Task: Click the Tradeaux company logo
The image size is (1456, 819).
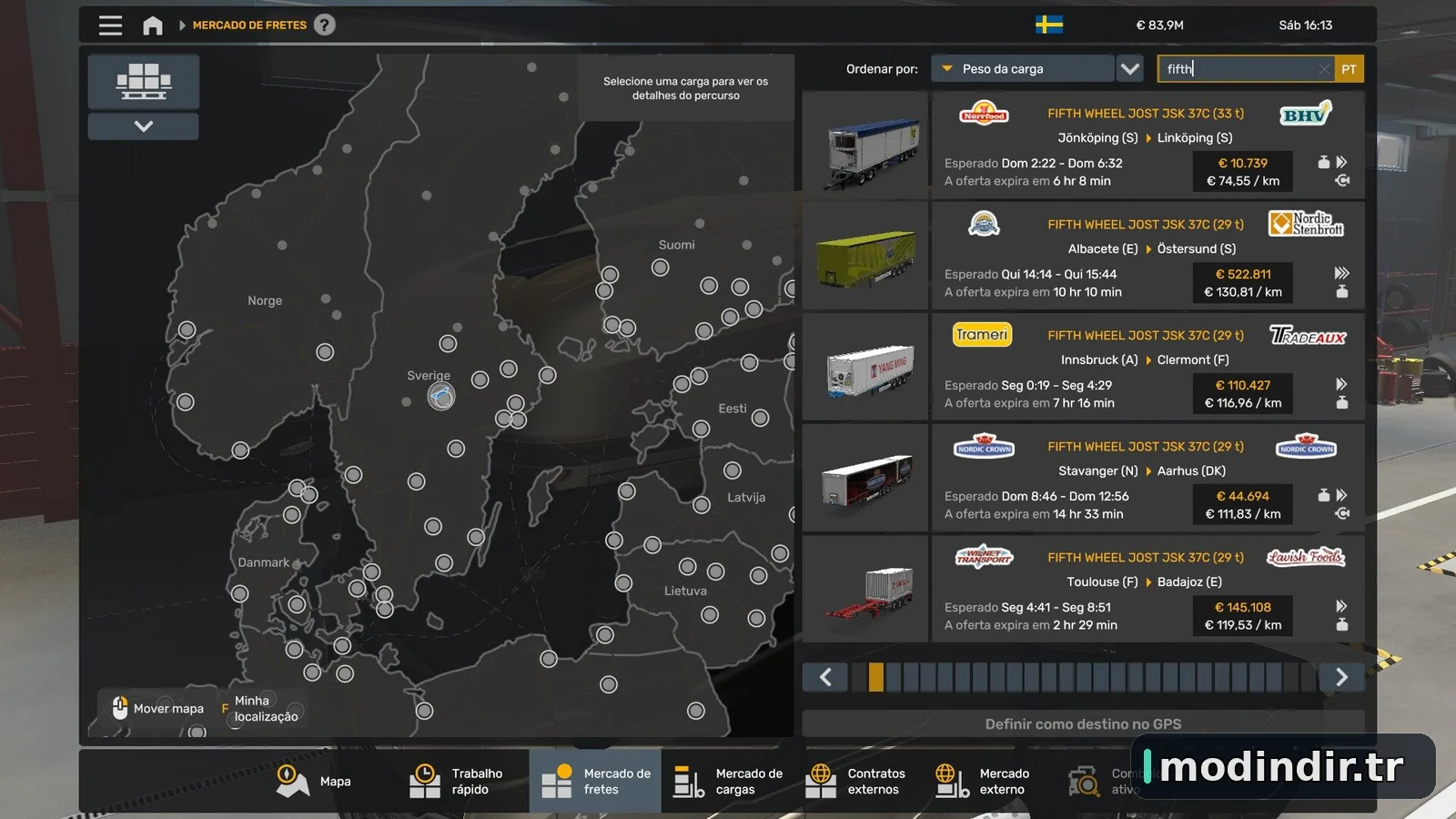Action: [x=1308, y=336]
